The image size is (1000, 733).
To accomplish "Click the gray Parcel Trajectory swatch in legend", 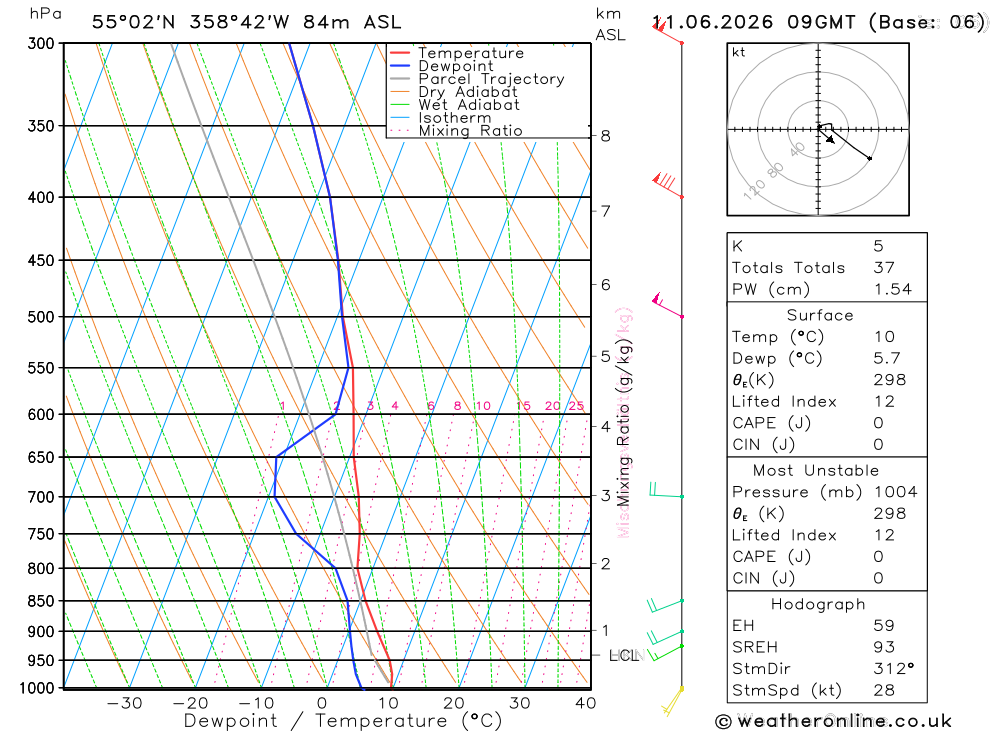I will (400, 78).
